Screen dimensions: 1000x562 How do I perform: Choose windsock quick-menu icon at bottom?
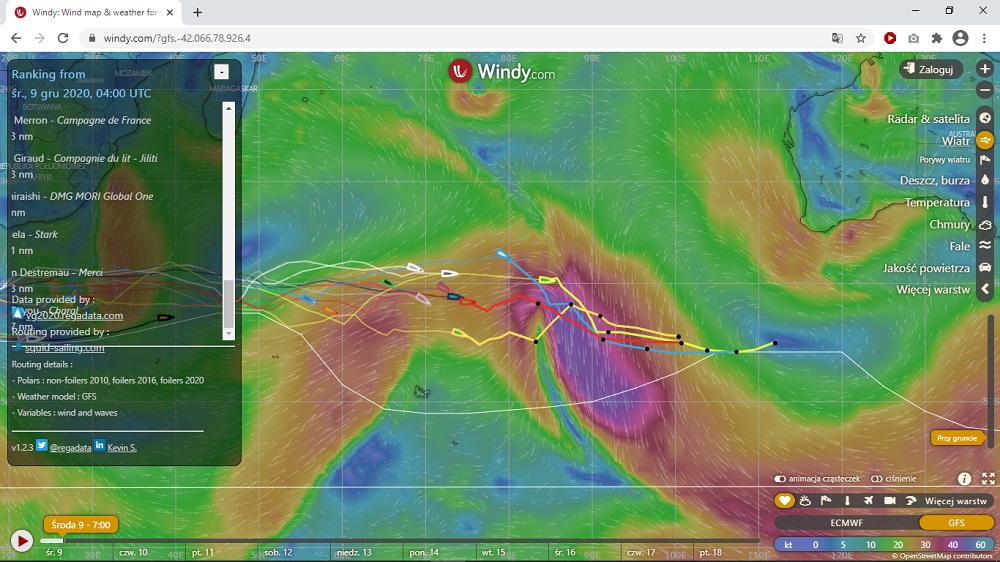point(826,501)
